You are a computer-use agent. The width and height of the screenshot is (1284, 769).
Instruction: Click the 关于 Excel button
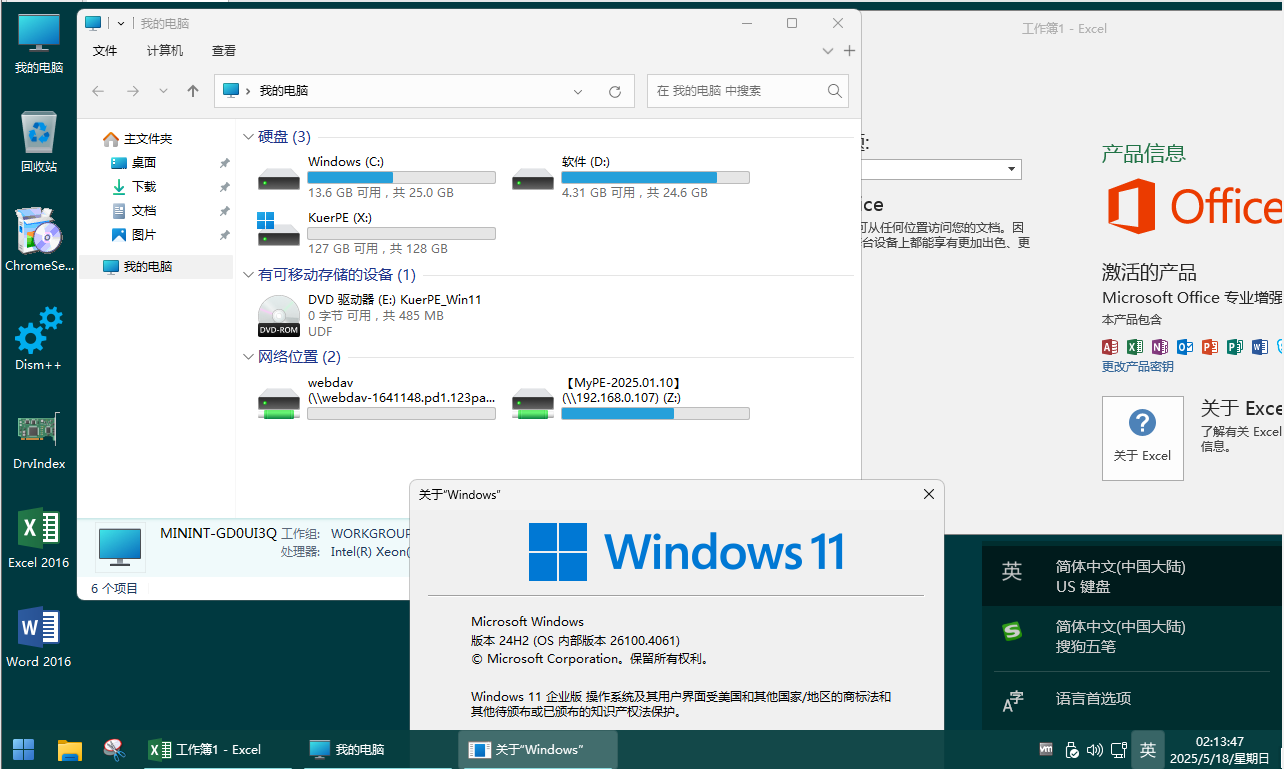click(1142, 438)
